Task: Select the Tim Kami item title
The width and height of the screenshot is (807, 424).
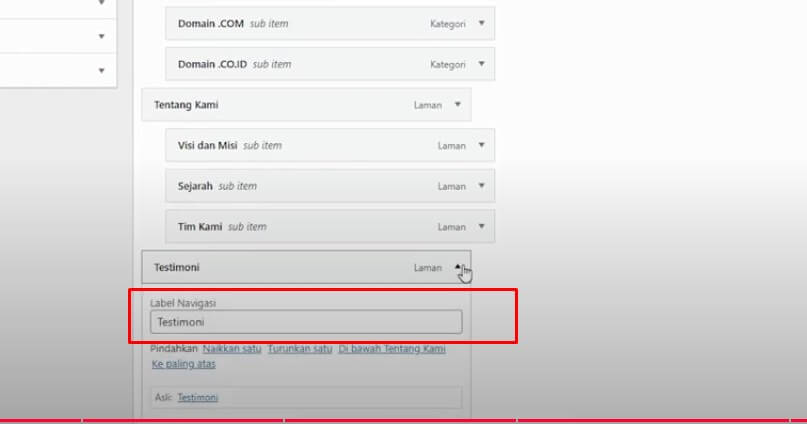Action: pyautogui.click(x=200, y=227)
